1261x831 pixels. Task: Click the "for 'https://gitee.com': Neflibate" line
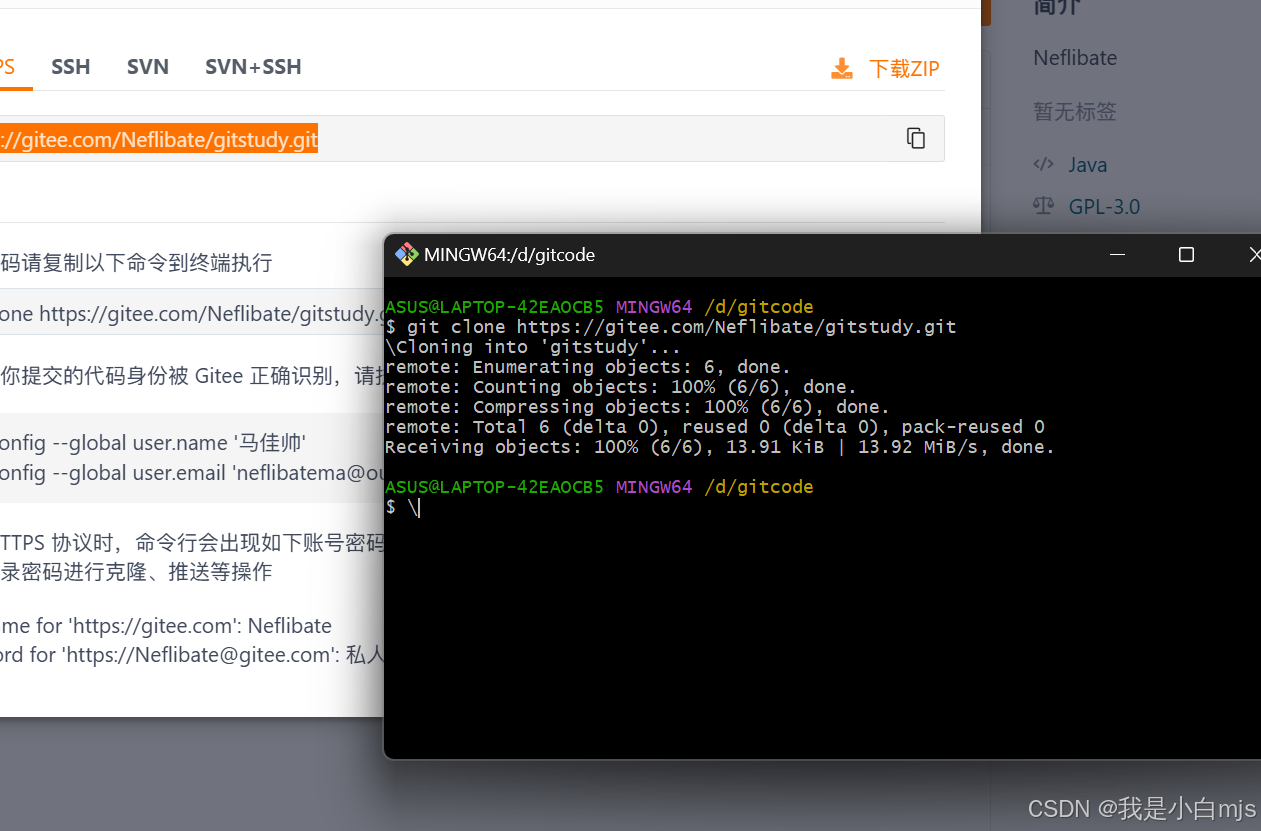[166, 626]
